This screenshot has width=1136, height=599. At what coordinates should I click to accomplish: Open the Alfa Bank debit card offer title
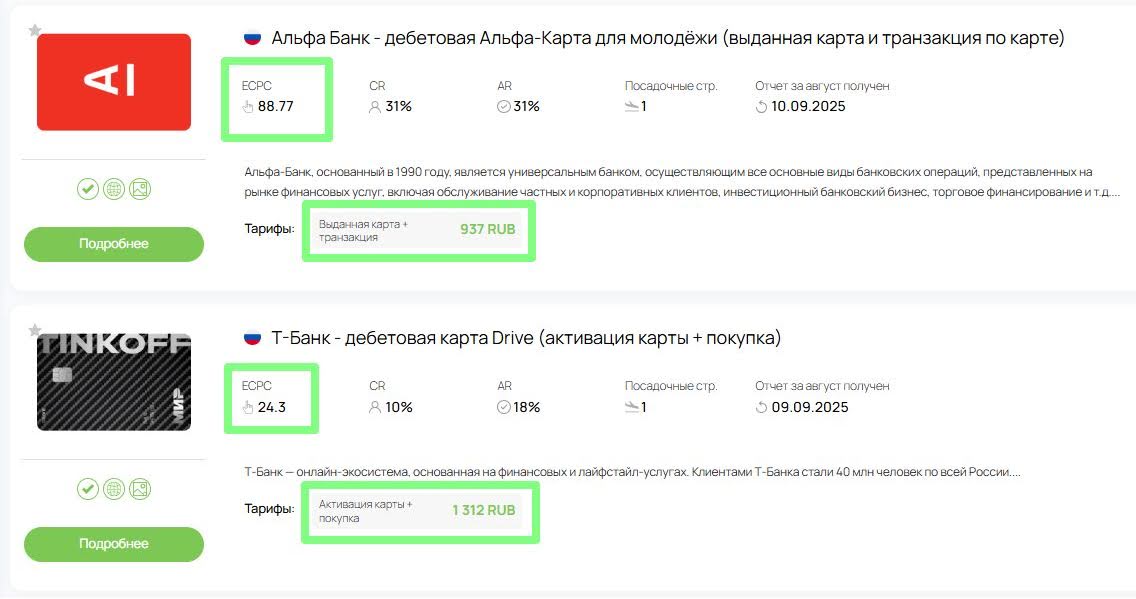click(x=667, y=39)
